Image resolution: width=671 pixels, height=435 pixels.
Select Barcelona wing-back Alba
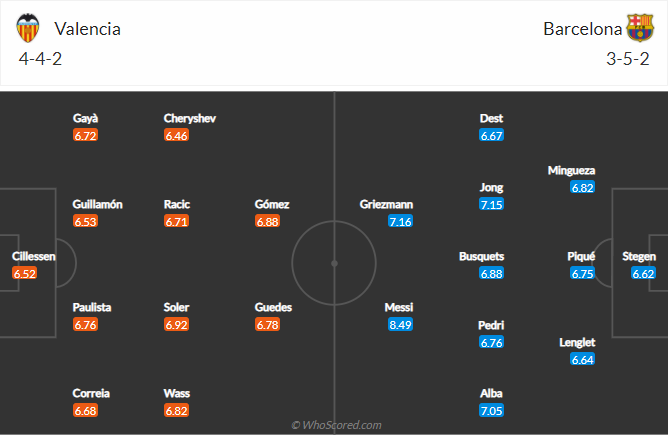pyautogui.click(x=491, y=393)
